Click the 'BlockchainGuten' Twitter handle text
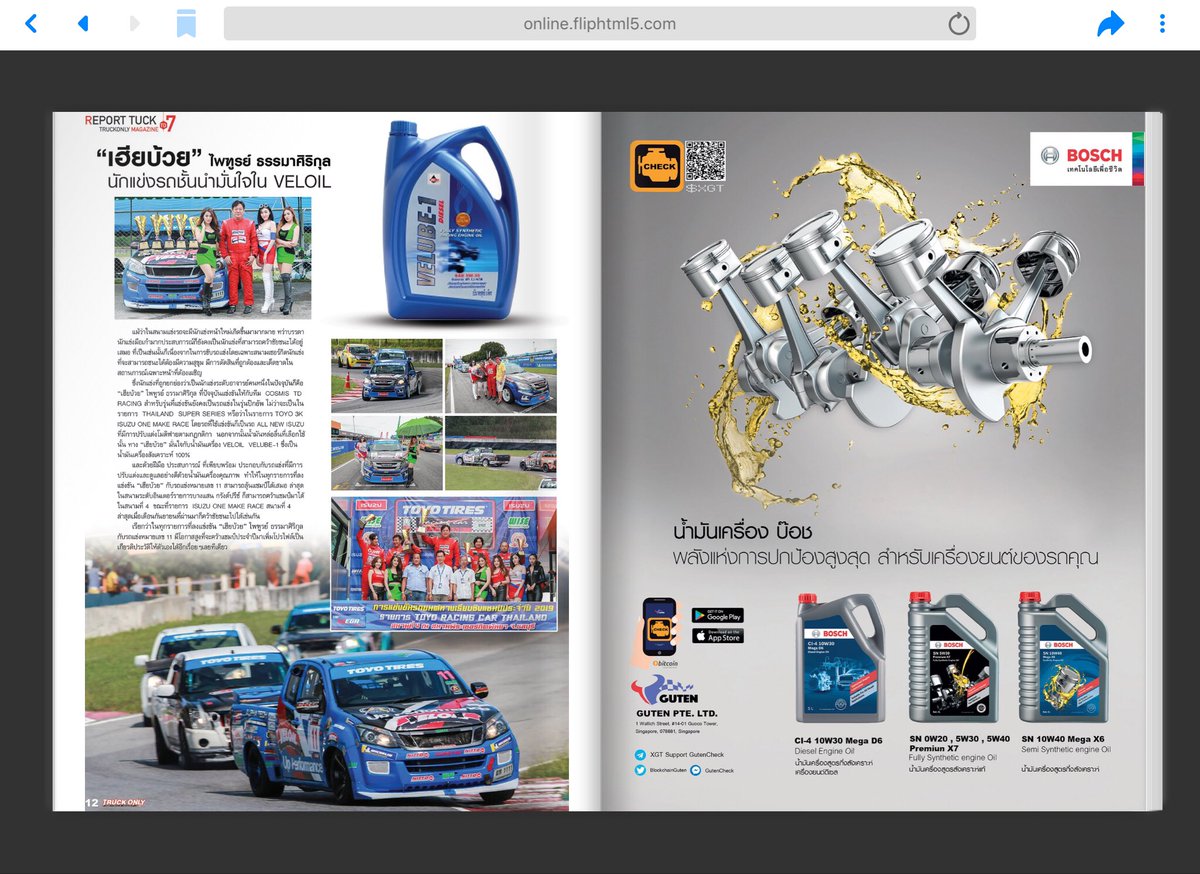The image size is (1200, 874). pos(668,771)
